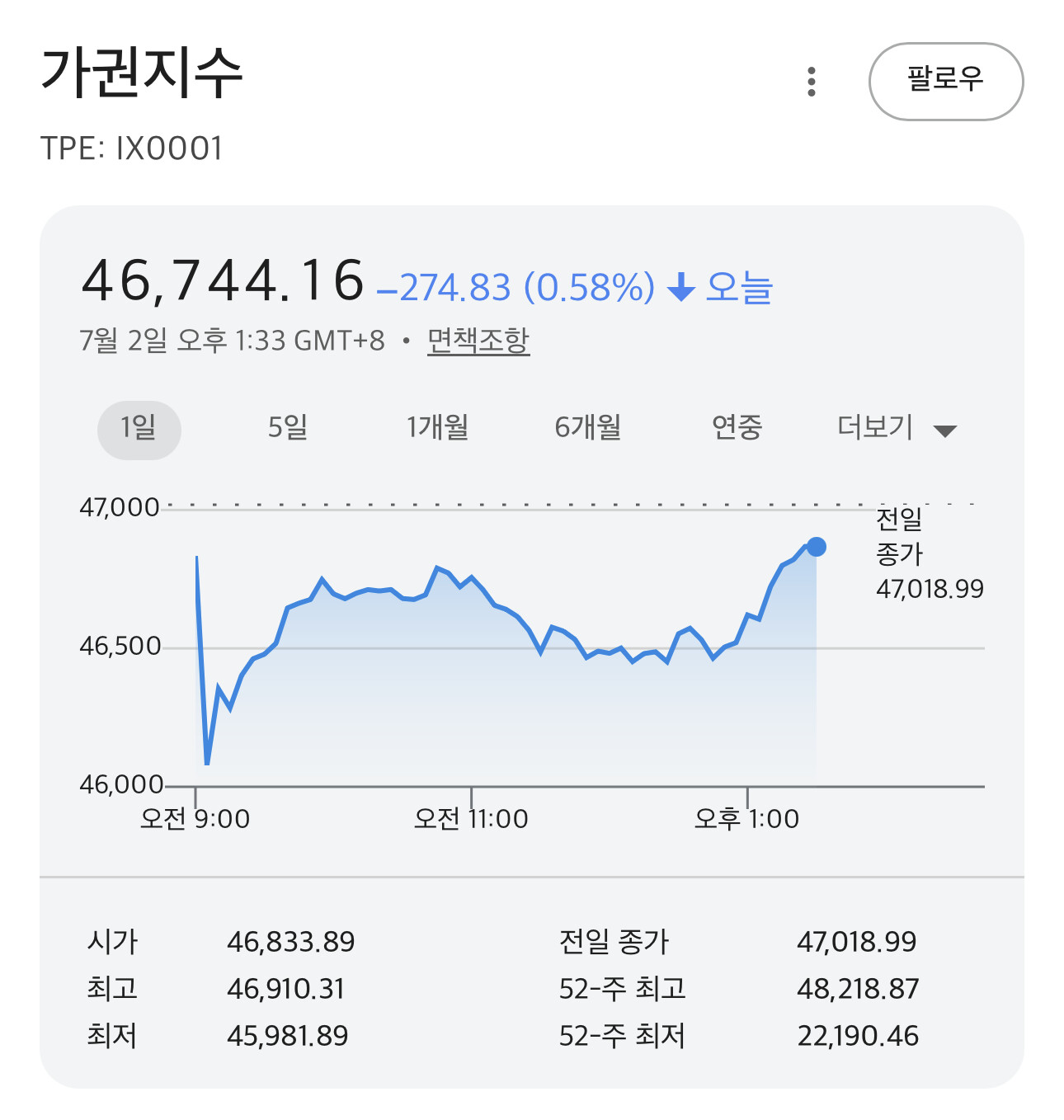Image resolution: width=1064 pixels, height=1120 pixels.
Task: Click the 오후 1:00 time axis marker
Action: coord(746,818)
